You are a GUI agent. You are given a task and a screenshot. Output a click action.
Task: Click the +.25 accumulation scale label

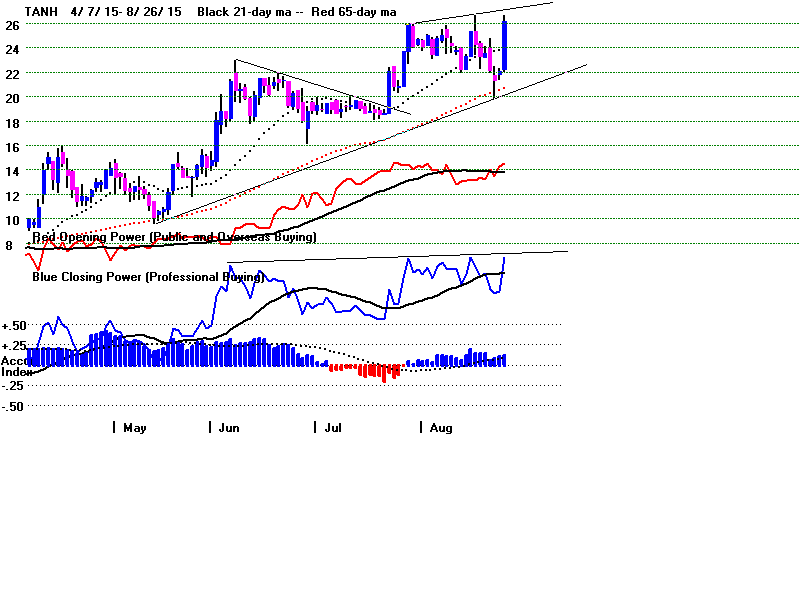14,345
